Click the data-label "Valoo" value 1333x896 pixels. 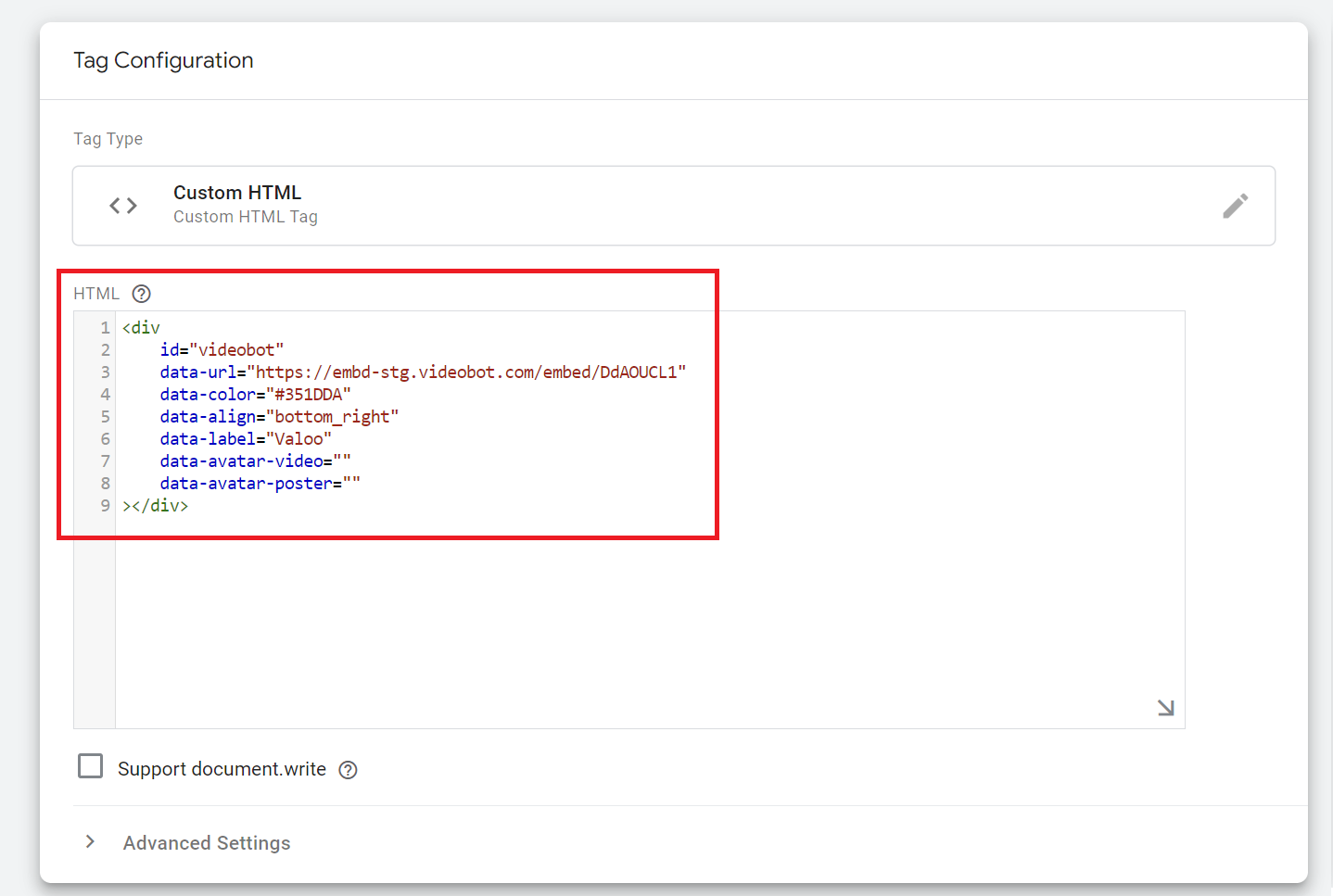(x=298, y=439)
